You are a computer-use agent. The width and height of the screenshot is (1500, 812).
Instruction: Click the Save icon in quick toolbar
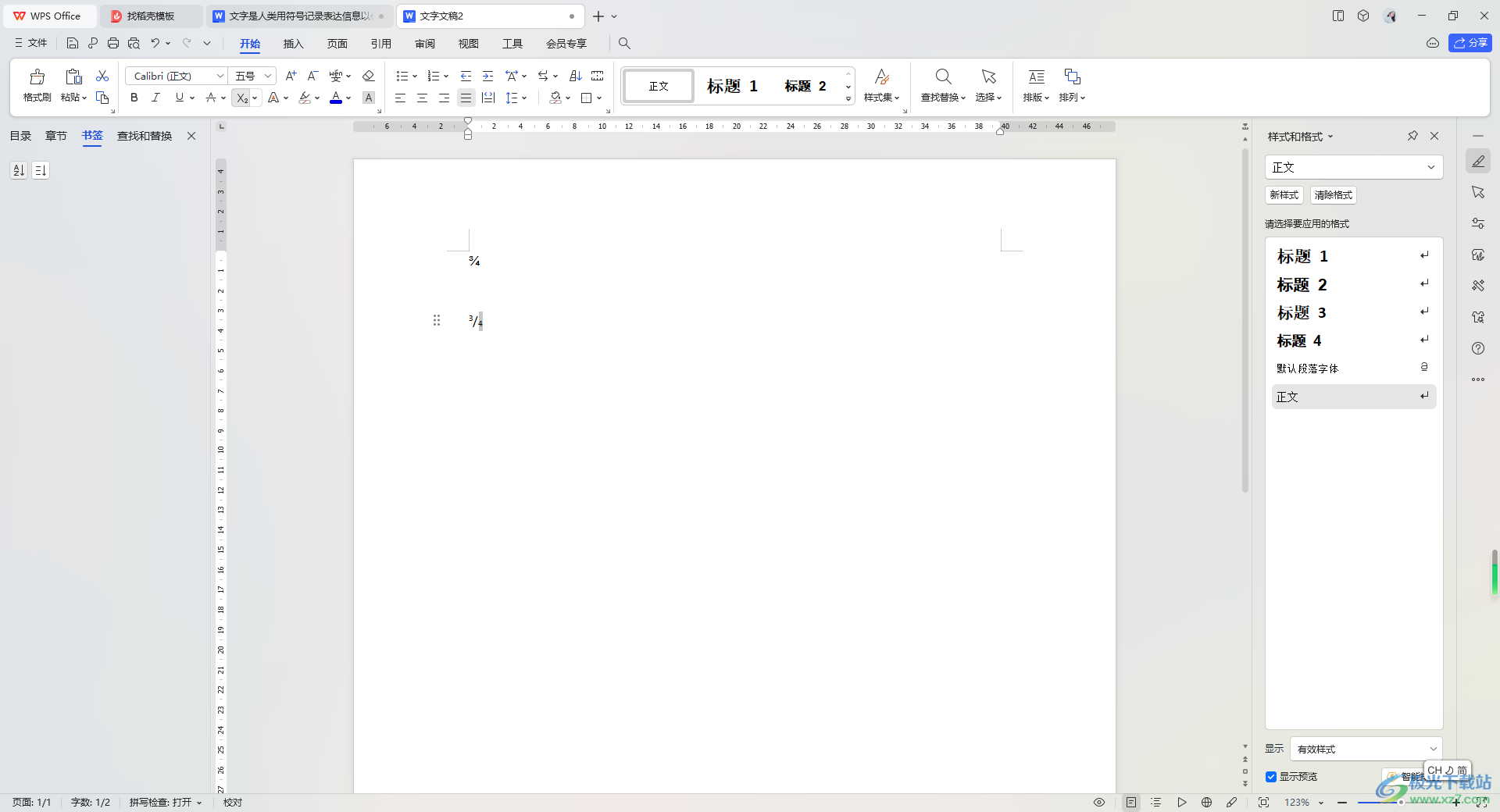point(73,43)
